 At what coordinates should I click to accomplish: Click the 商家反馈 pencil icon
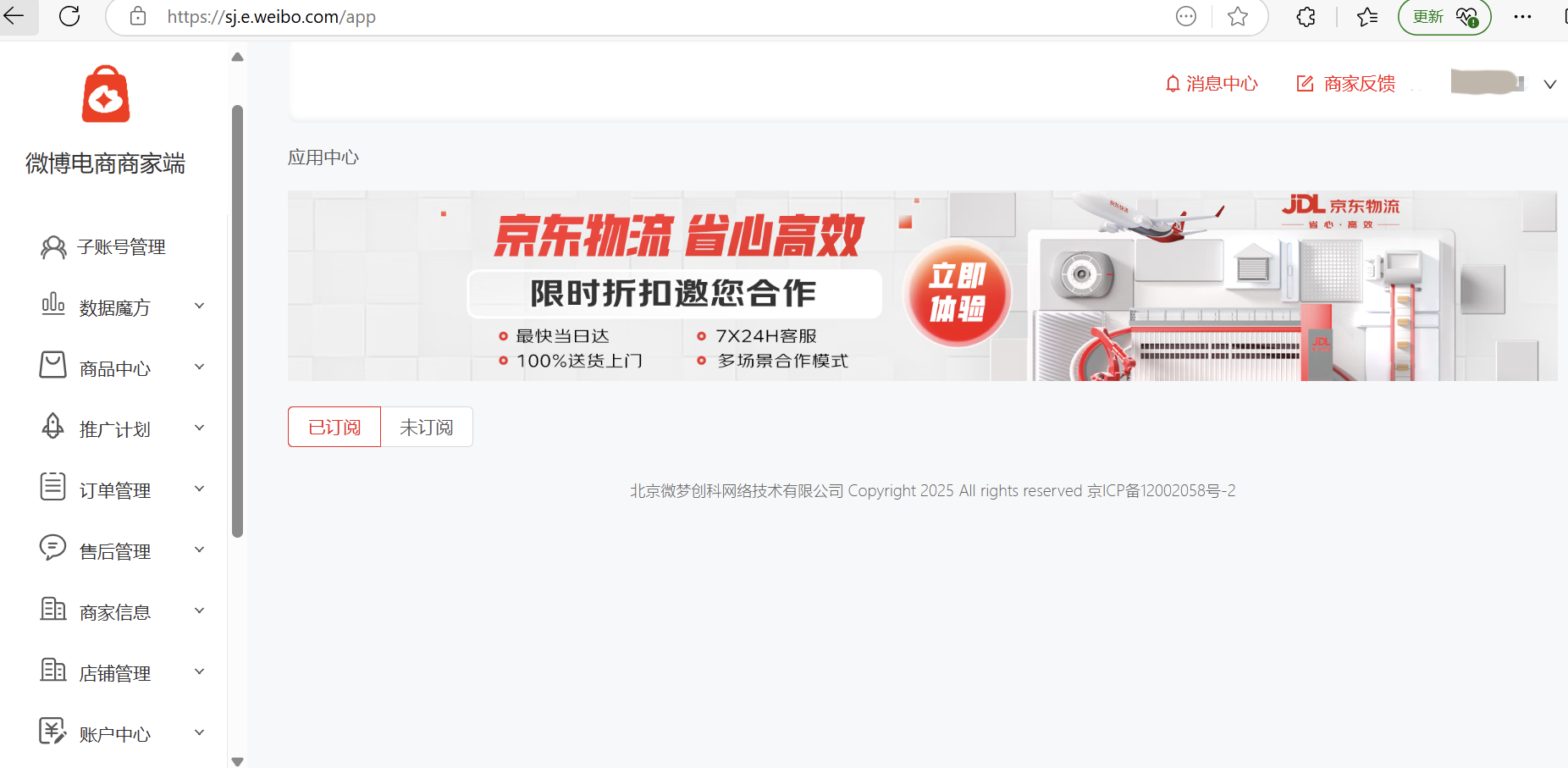tap(1304, 84)
